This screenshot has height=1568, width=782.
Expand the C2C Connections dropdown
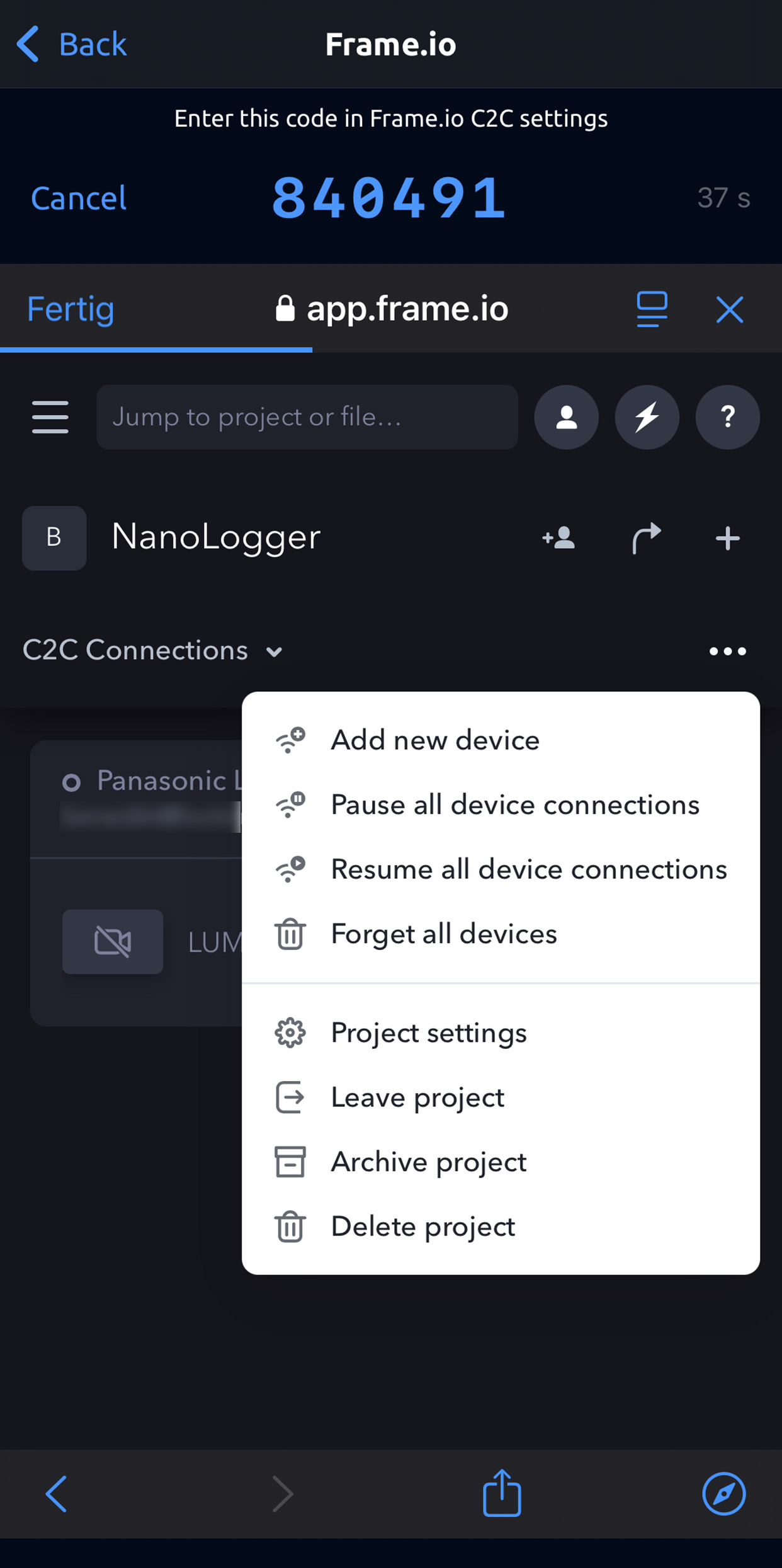click(152, 650)
